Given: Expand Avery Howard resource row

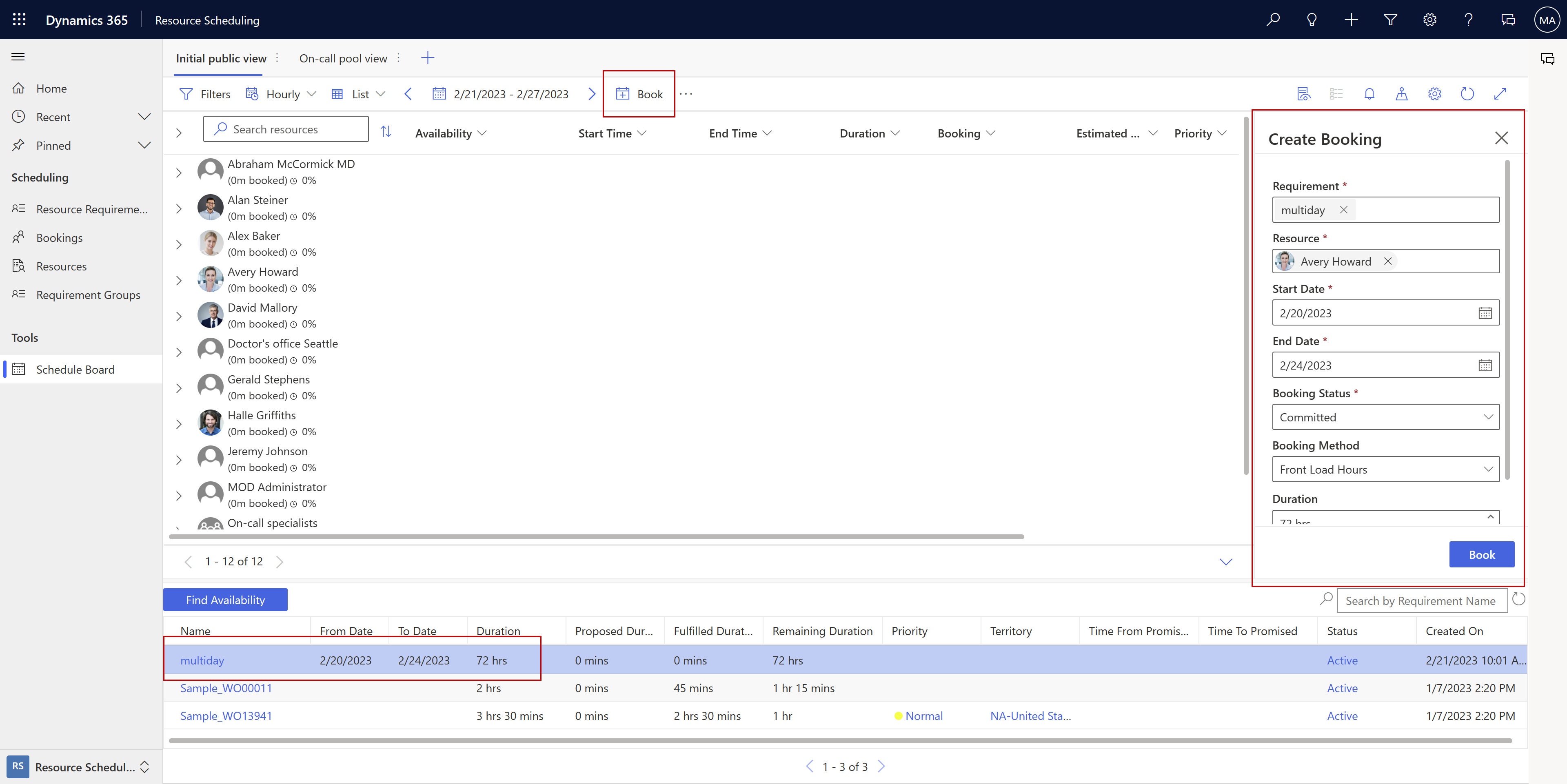Looking at the screenshot, I should click(180, 279).
